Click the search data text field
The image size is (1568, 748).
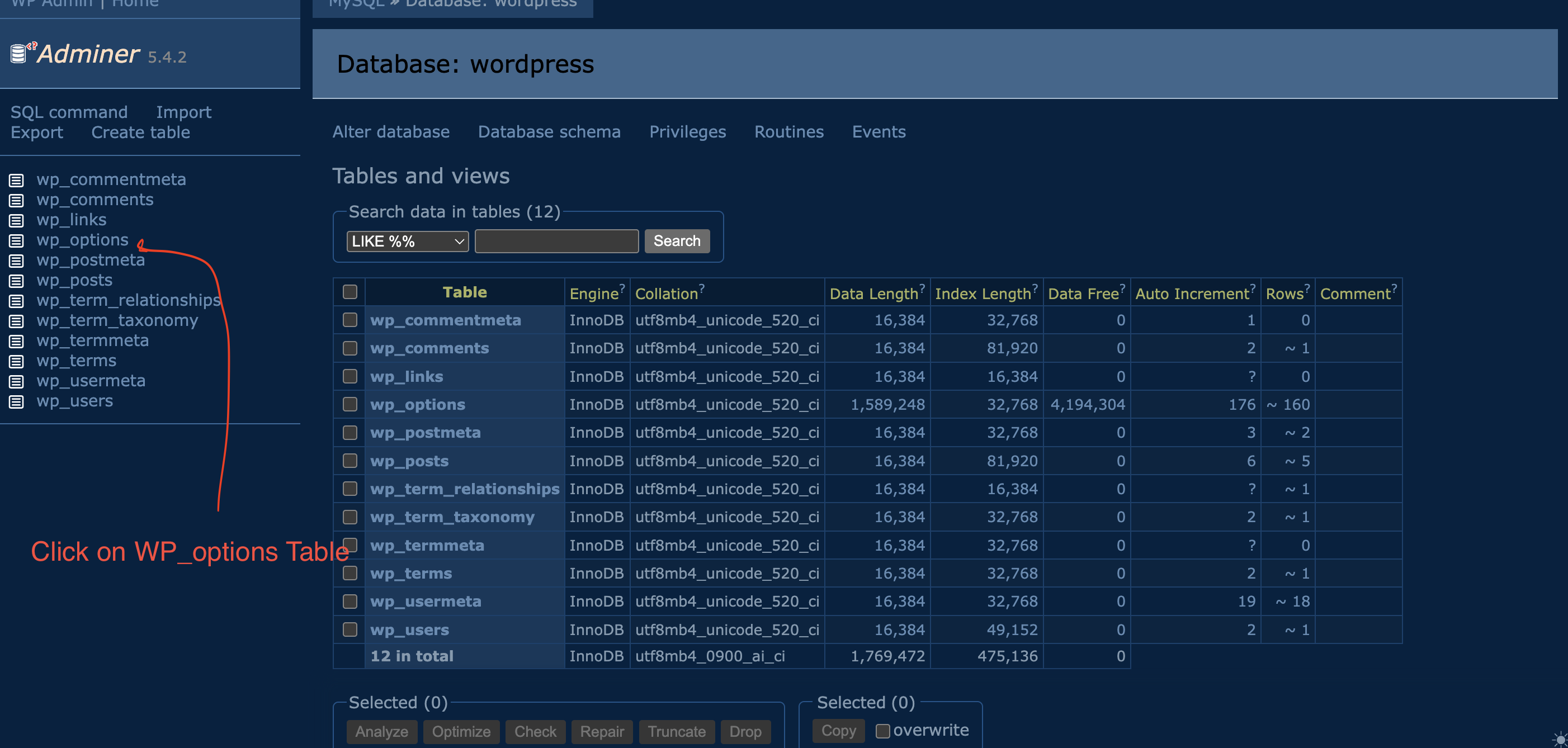(556, 241)
